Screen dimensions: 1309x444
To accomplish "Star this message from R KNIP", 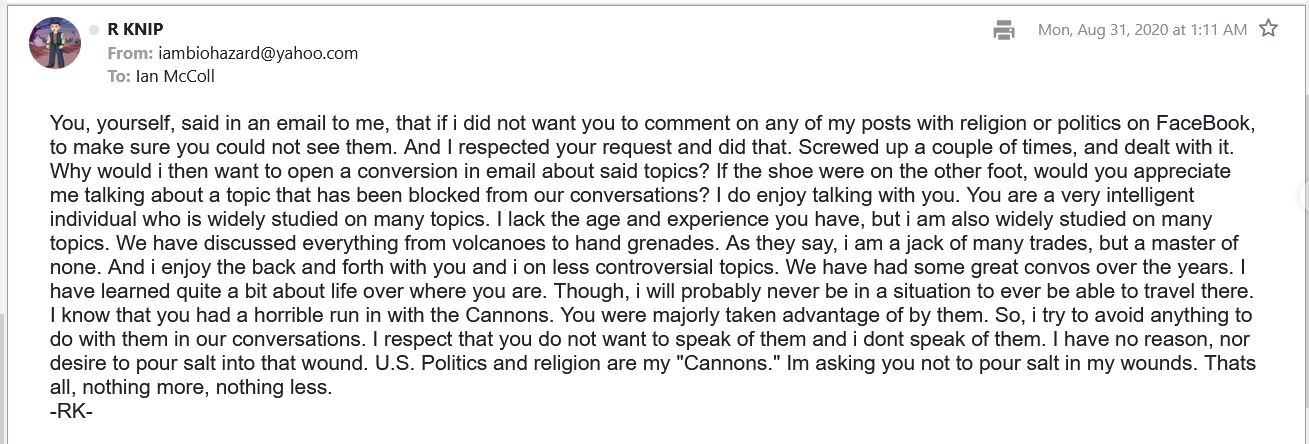I will pos(1268,29).
